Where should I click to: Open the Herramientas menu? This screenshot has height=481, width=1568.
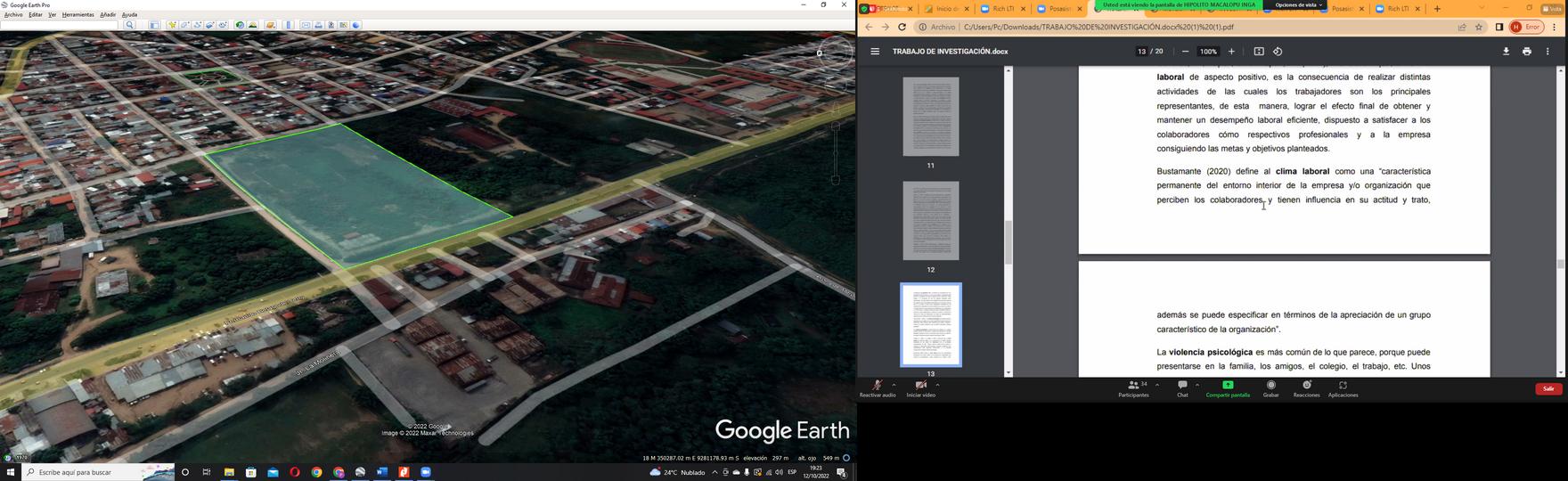78,15
